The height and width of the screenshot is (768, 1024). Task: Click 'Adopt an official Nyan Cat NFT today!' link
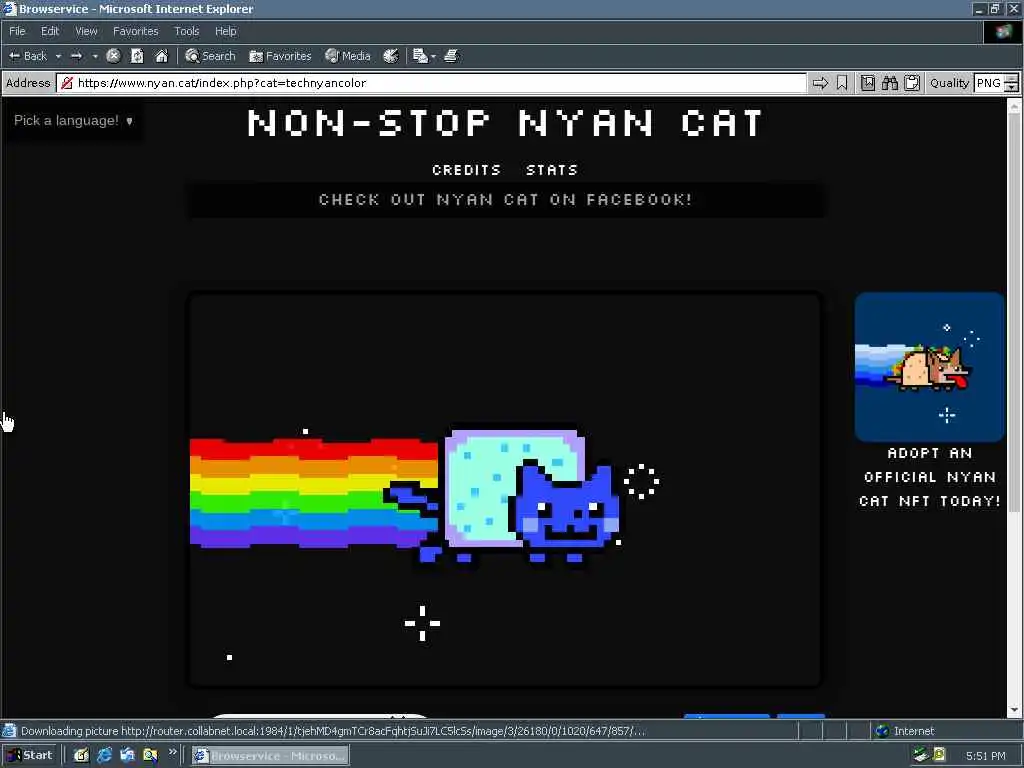pyautogui.click(x=929, y=477)
